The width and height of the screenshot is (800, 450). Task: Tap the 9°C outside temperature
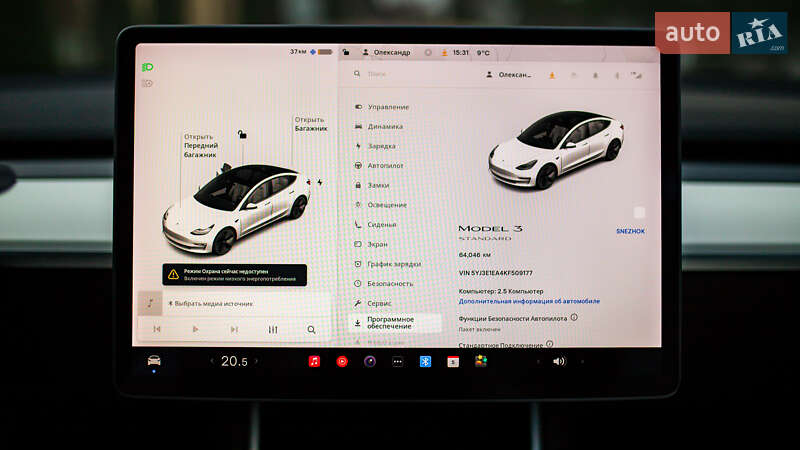483,53
